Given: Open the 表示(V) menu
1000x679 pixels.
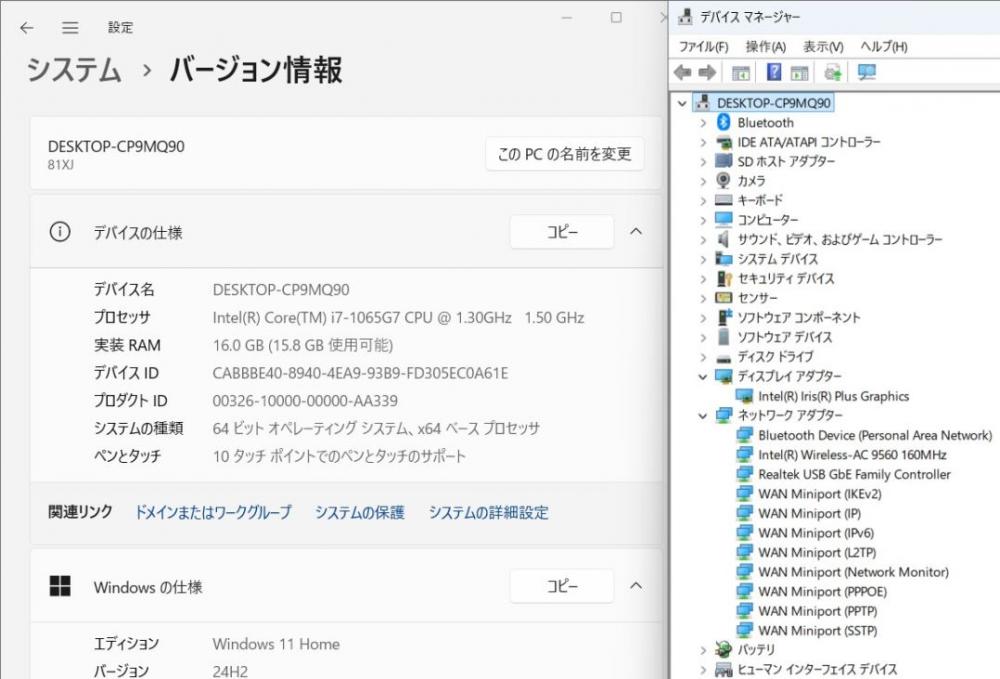Looking at the screenshot, I should point(823,47).
